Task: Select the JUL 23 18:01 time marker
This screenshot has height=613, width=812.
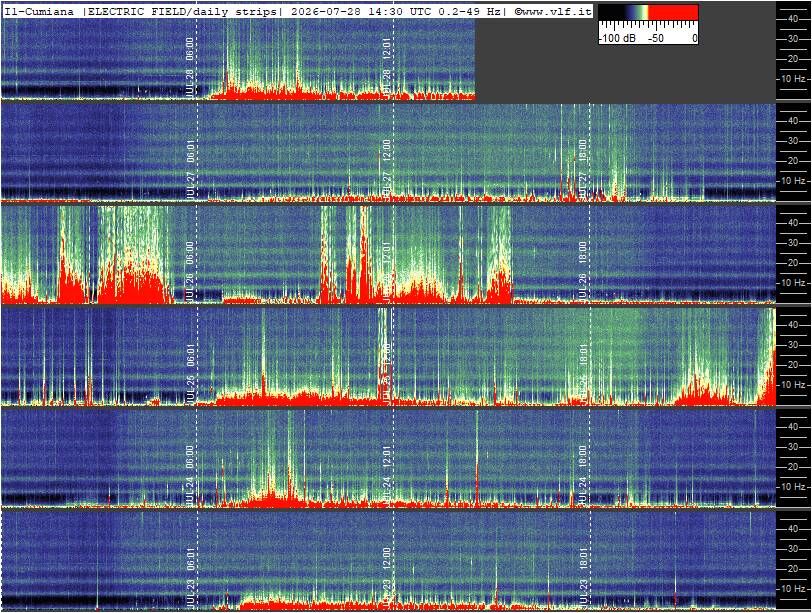Action: 583,577
